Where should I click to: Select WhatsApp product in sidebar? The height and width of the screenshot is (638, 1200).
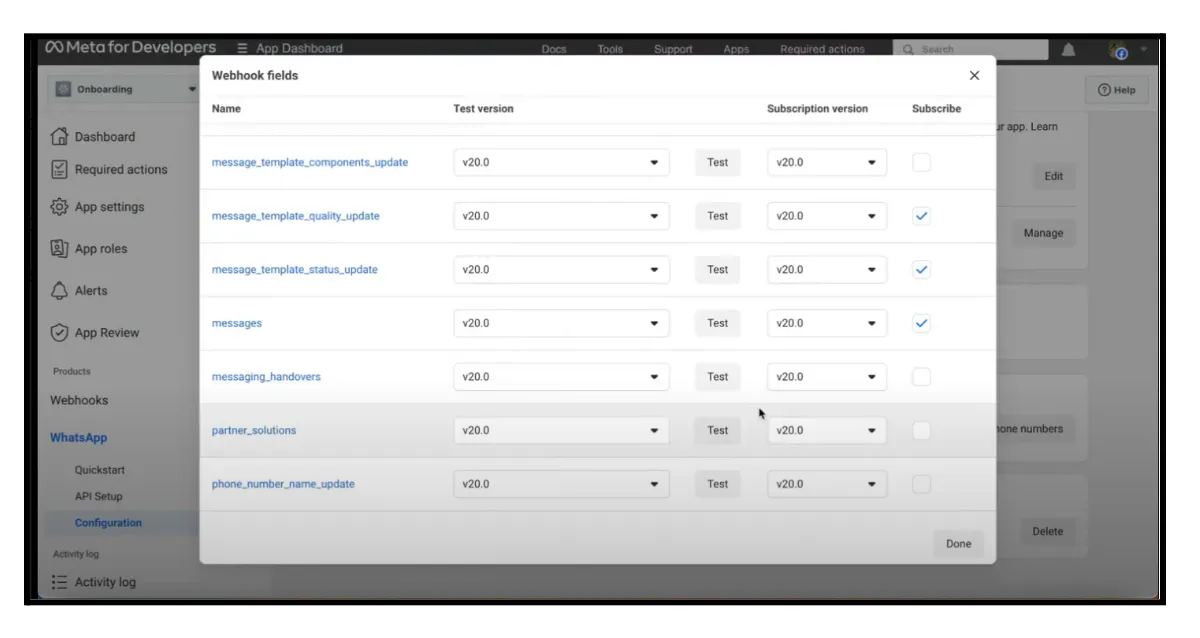[x=78, y=438]
